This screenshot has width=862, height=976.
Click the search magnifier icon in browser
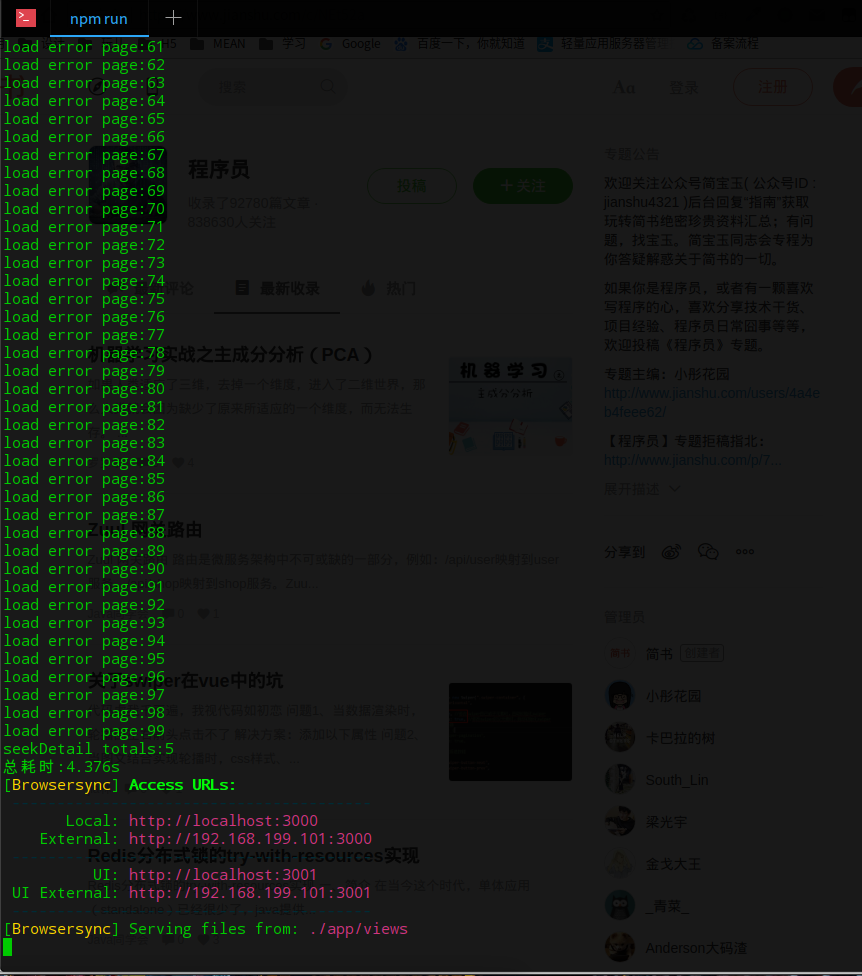[327, 86]
